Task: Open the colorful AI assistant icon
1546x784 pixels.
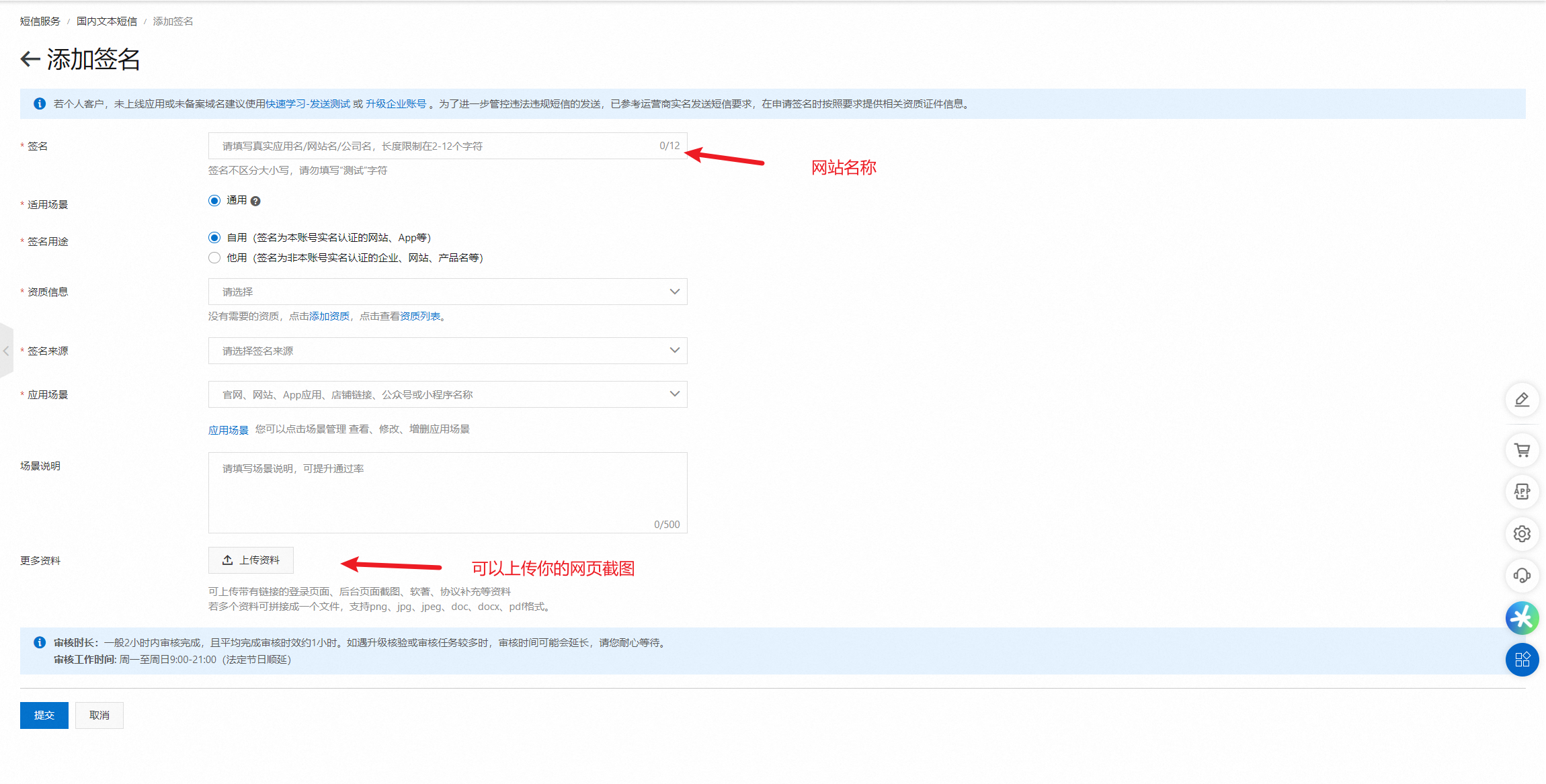Action: [x=1522, y=618]
